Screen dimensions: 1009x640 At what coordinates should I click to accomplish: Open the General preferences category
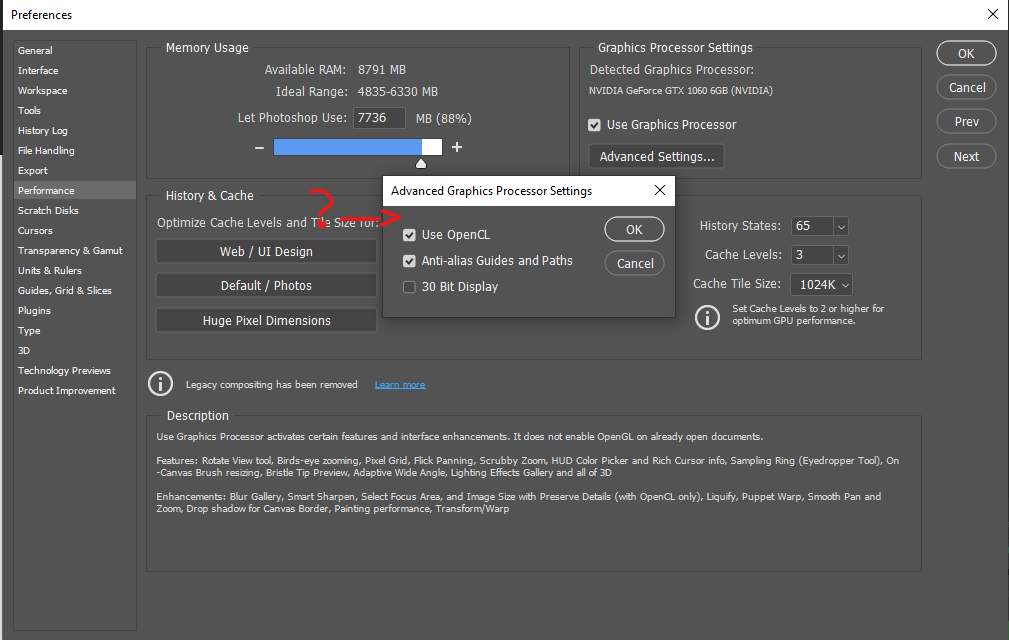(x=34, y=50)
